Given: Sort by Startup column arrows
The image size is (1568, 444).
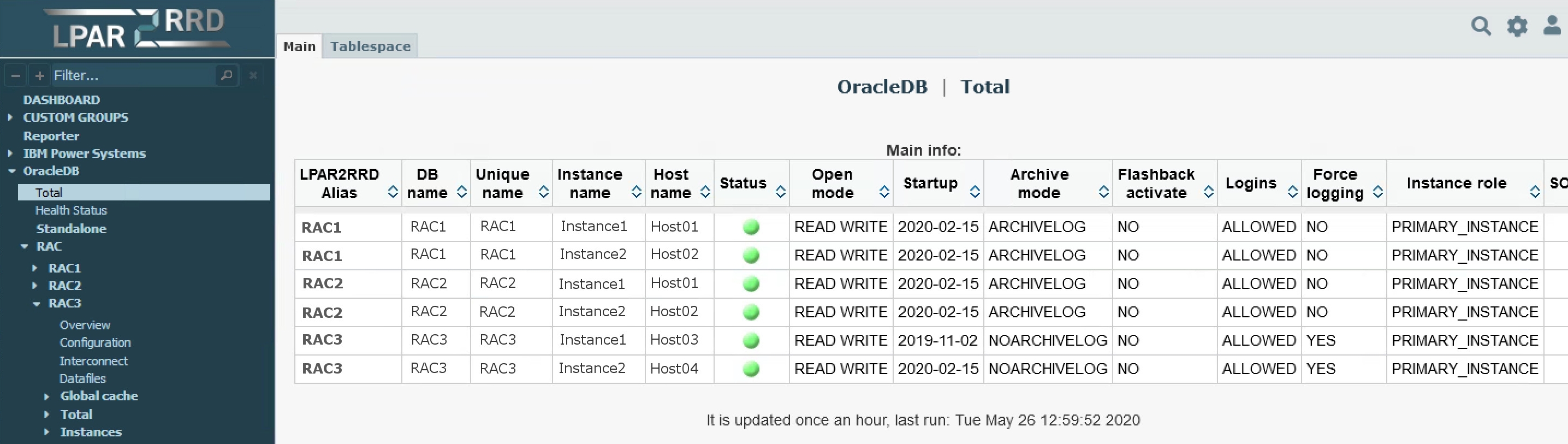Looking at the screenshot, I should pyautogui.click(x=975, y=192).
